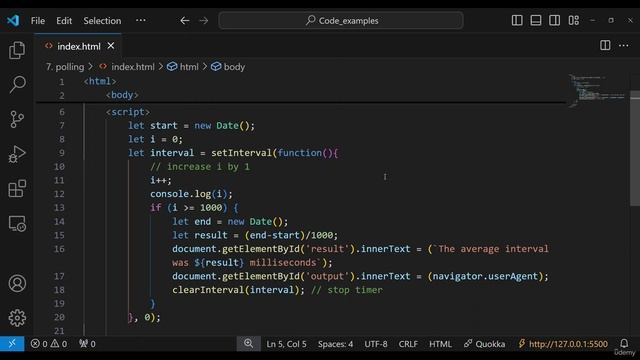The height and width of the screenshot is (360, 640).
Task: Open editor More Actions menu
Action: (x=624, y=45)
